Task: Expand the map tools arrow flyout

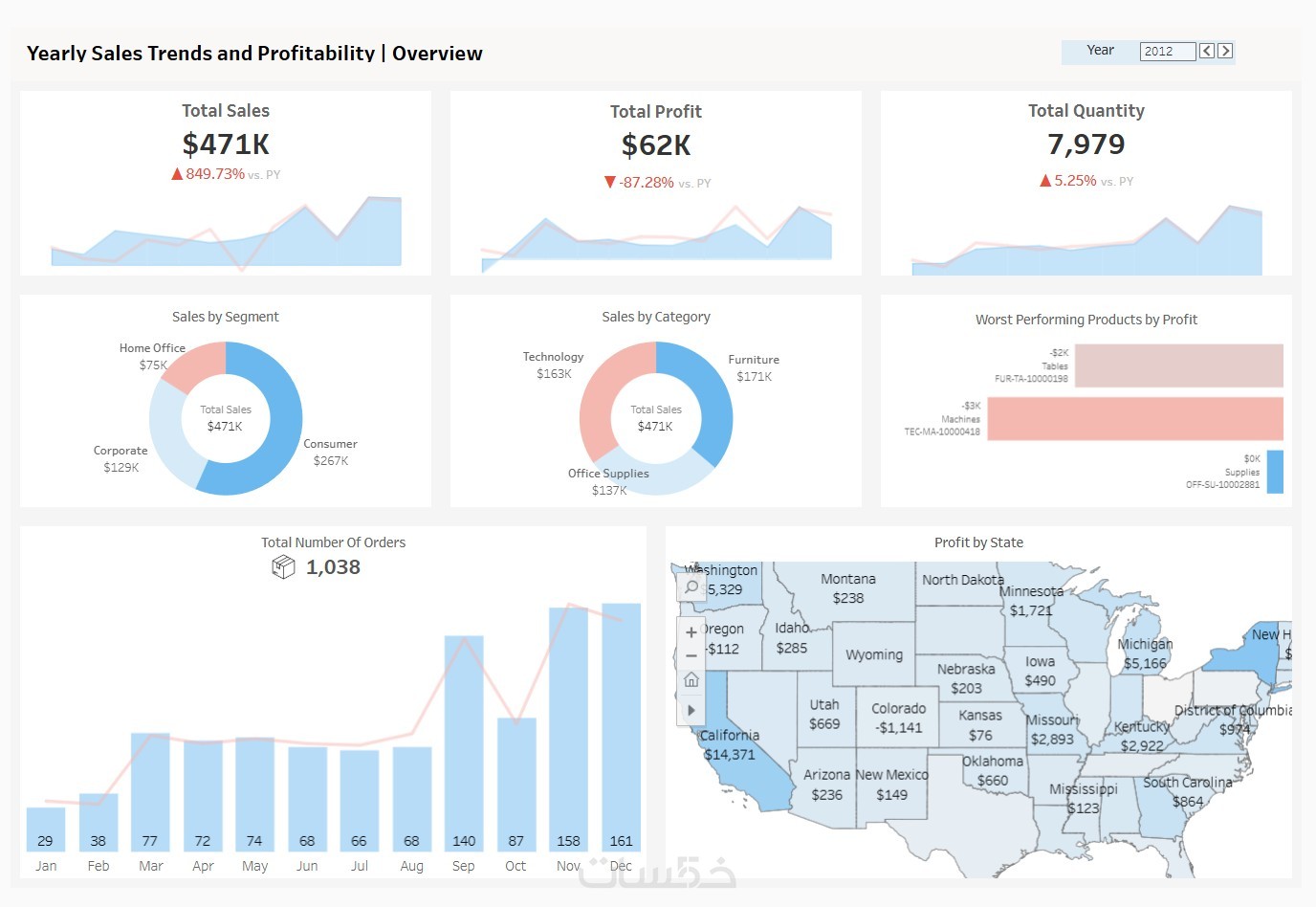Action: point(691,710)
